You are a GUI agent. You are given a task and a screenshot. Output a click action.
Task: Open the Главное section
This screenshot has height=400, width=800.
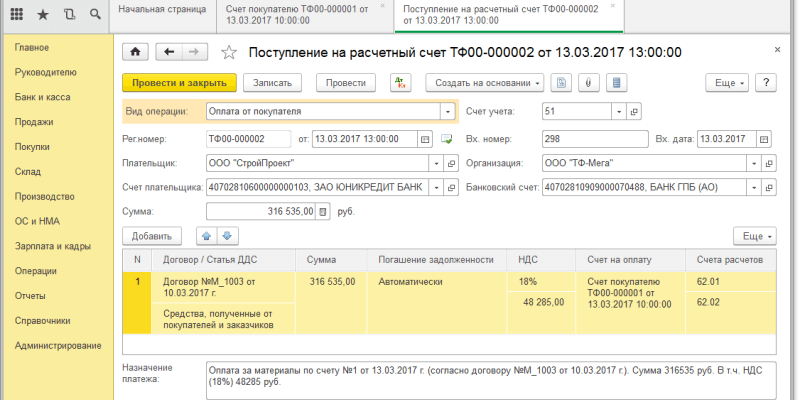click(32, 47)
